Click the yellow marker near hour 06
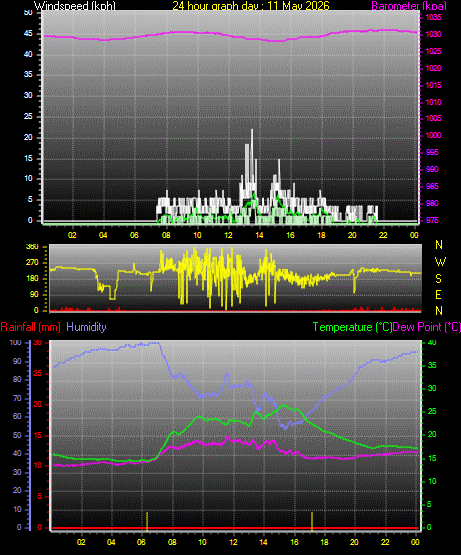Image resolution: width=461 pixels, height=555 pixels. coord(147,521)
